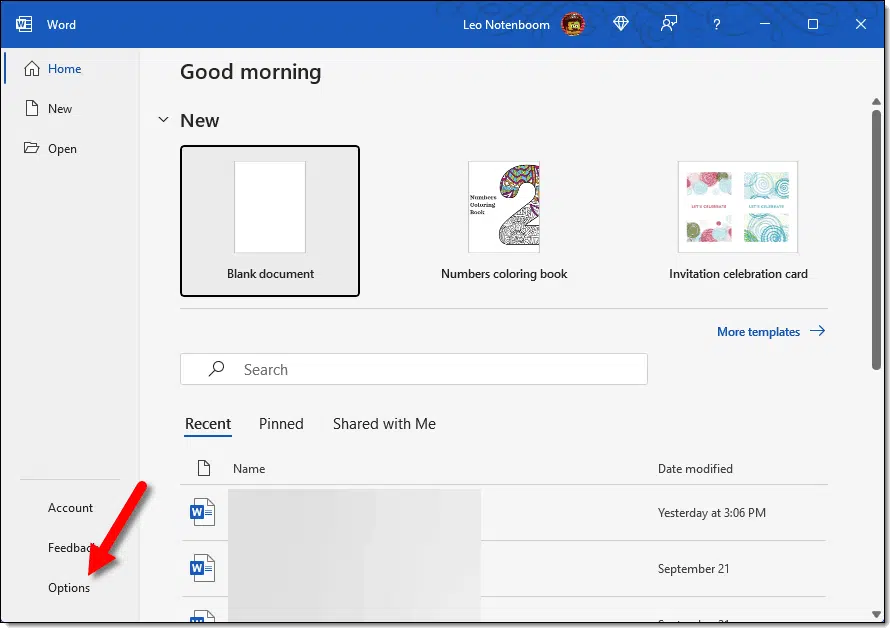Select New in the sidebar
The width and height of the screenshot is (895, 633).
(60, 109)
